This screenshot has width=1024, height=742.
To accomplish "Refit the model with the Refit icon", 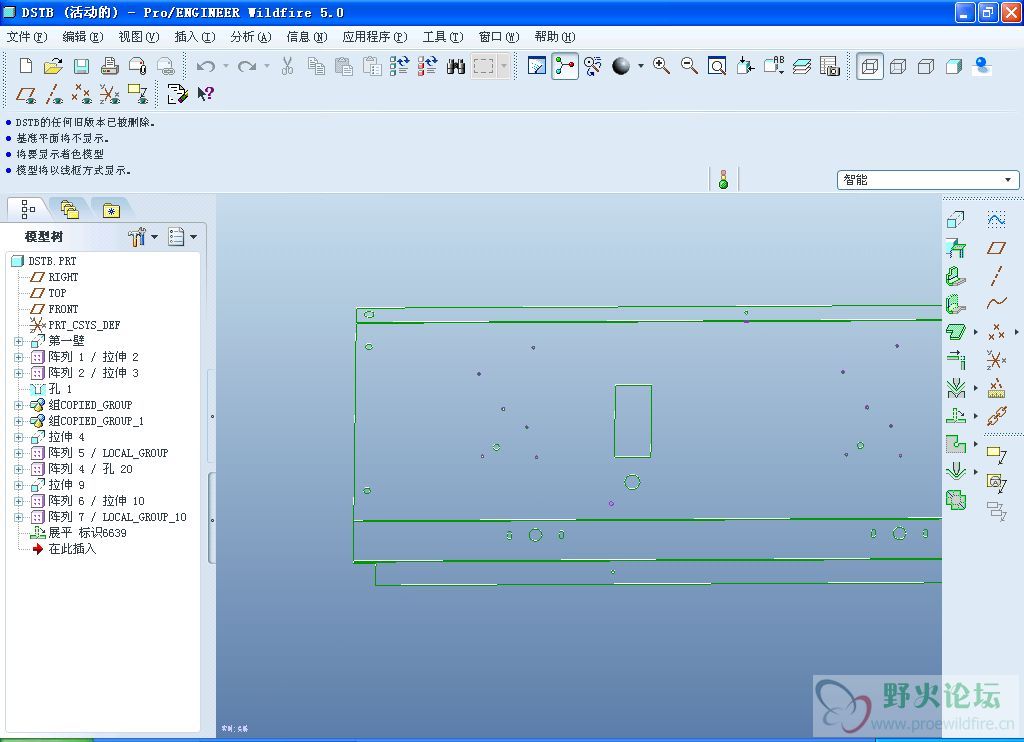I will [717, 66].
